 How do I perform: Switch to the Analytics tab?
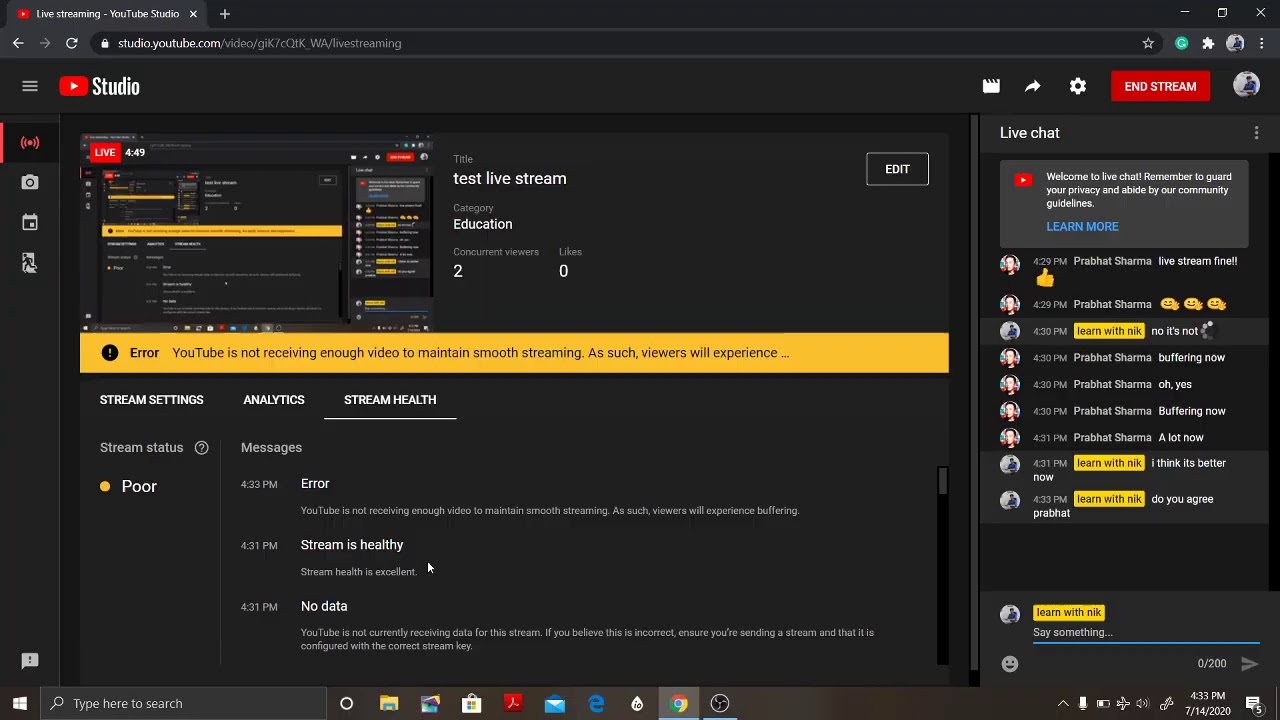(x=274, y=400)
